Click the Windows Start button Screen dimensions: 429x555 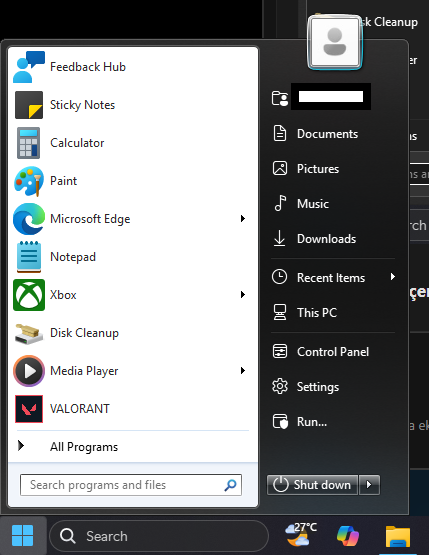pyautogui.click(x=23, y=536)
